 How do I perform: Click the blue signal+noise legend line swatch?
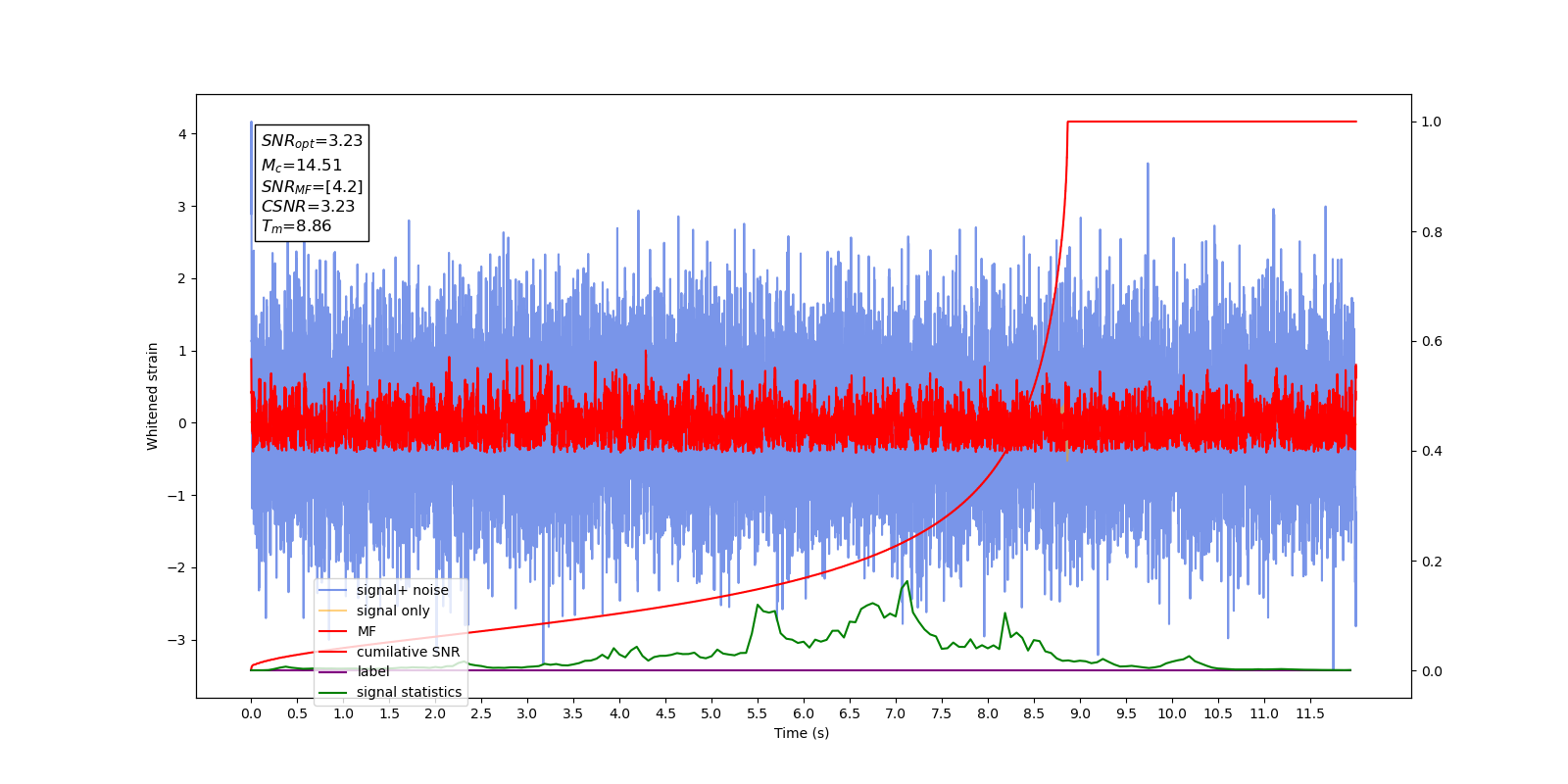[333, 590]
